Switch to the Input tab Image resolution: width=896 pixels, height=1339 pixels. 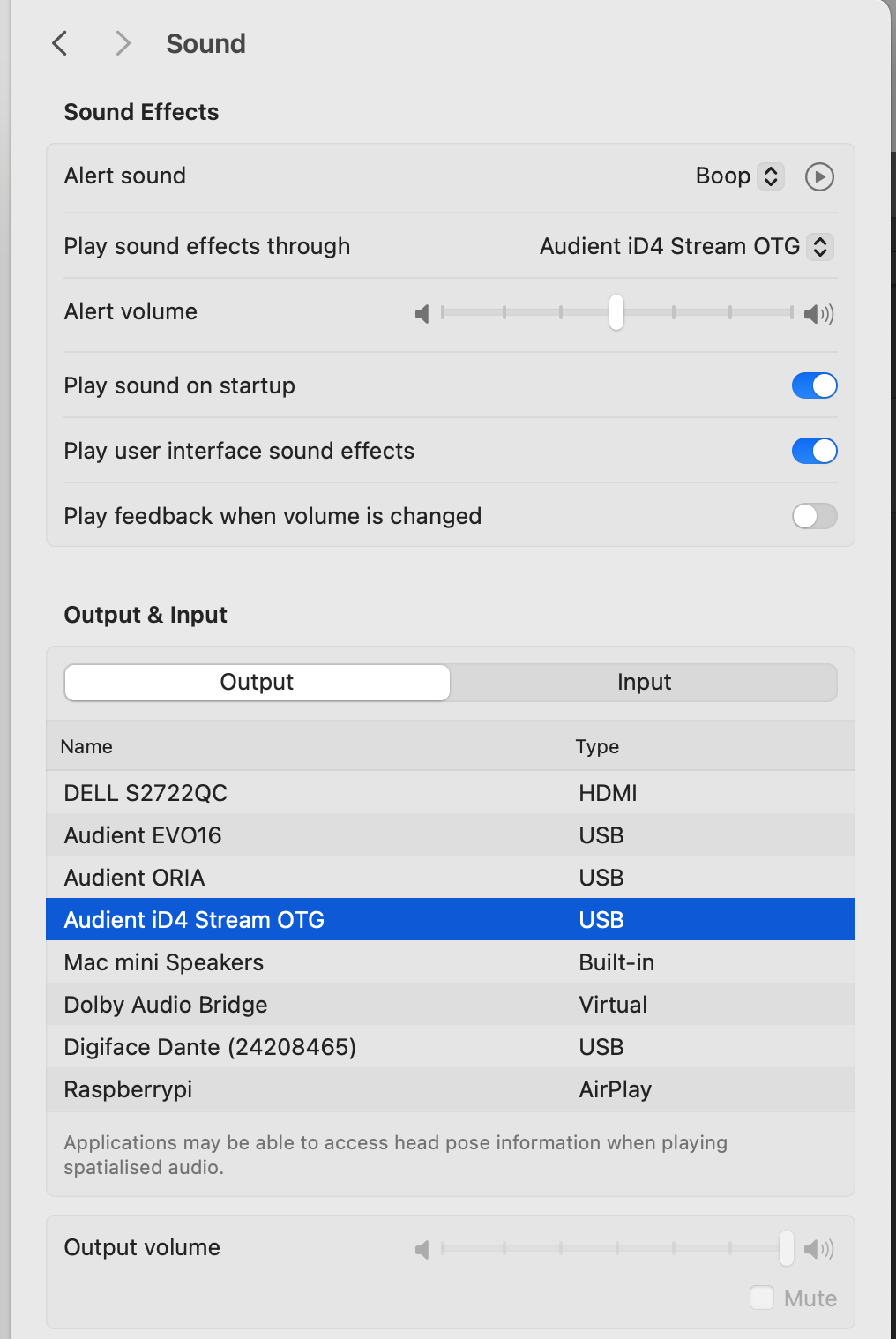tap(644, 683)
